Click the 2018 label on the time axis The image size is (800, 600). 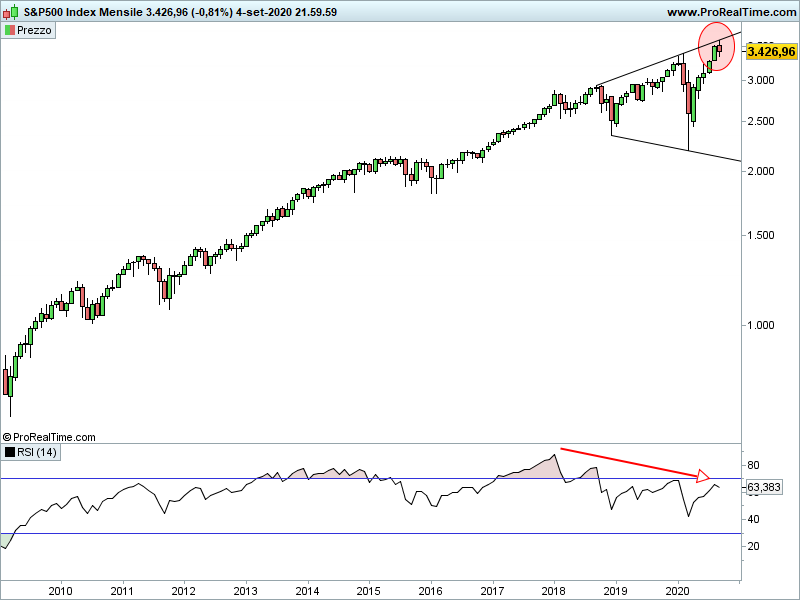point(554,591)
